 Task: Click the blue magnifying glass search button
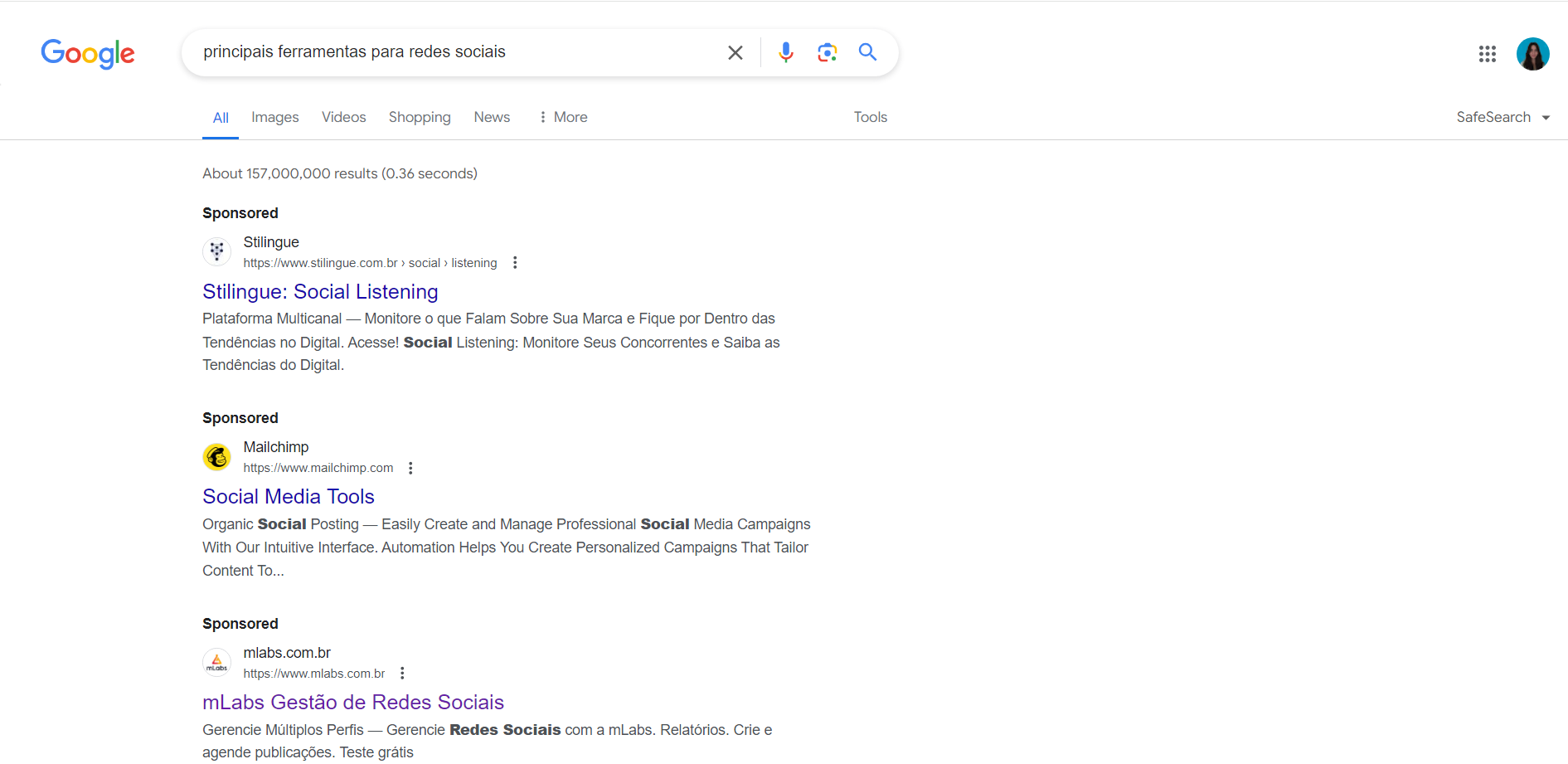pyautogui.click(x=867, y=52)
